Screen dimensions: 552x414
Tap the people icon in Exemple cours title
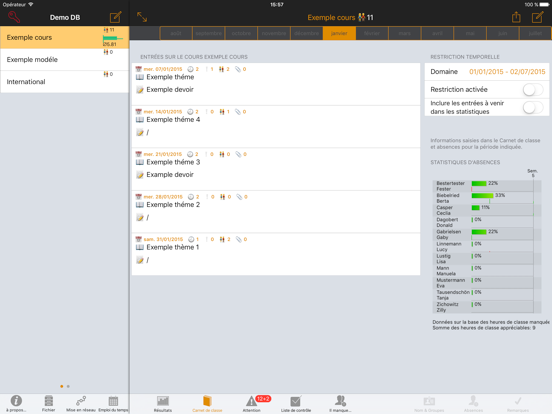point(362,17)
